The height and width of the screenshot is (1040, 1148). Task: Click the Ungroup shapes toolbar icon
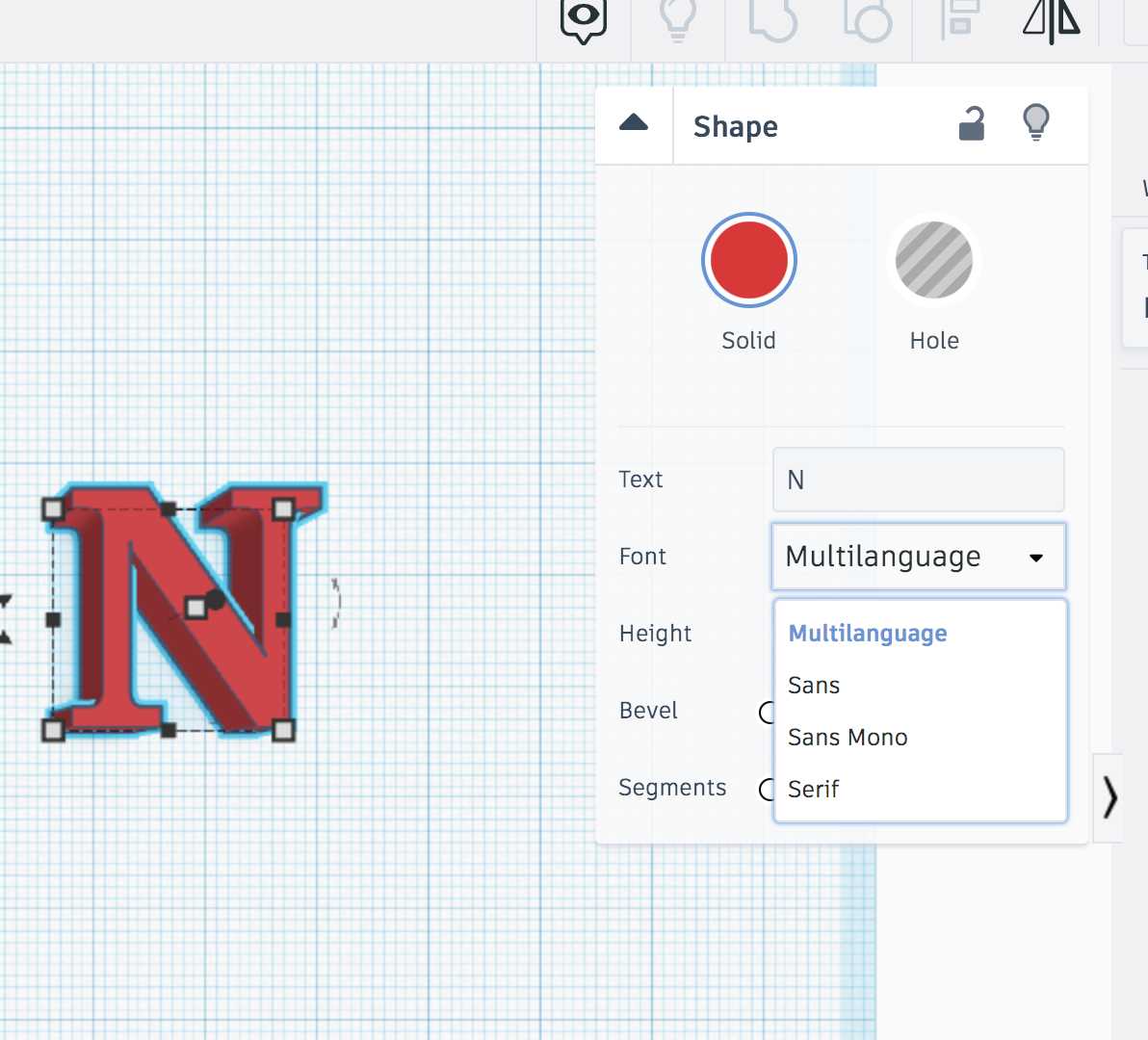tap(868, 20)
